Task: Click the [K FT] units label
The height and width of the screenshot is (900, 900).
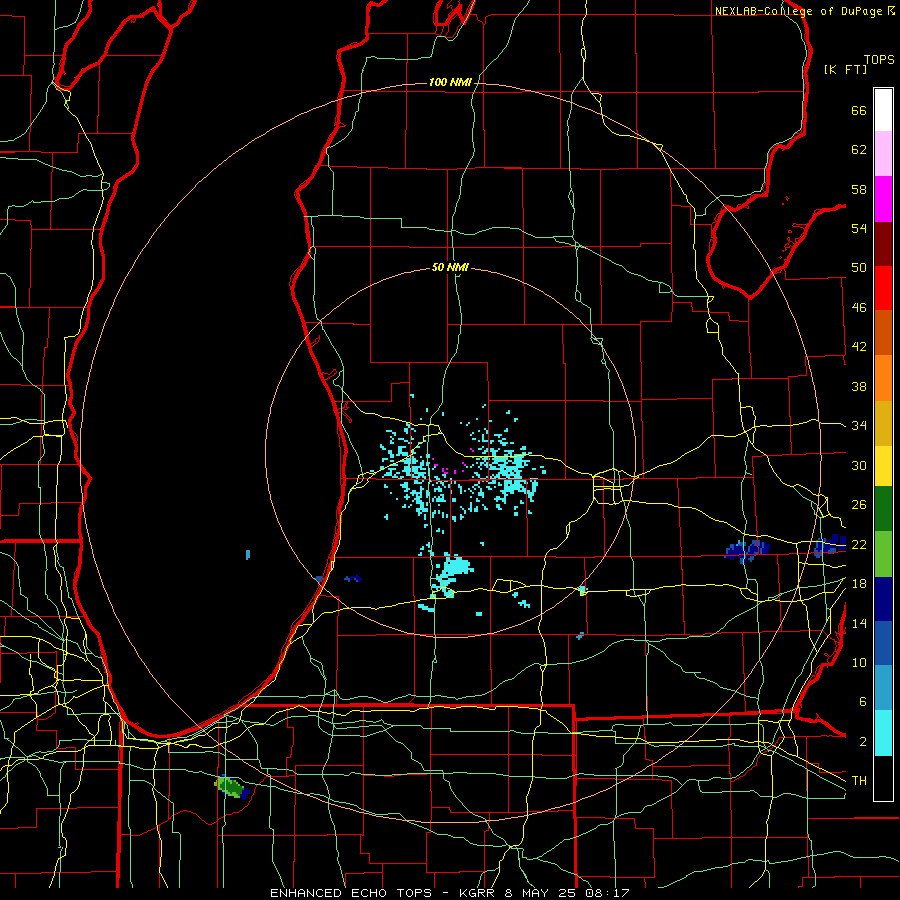Action: (x=845, y=69)
